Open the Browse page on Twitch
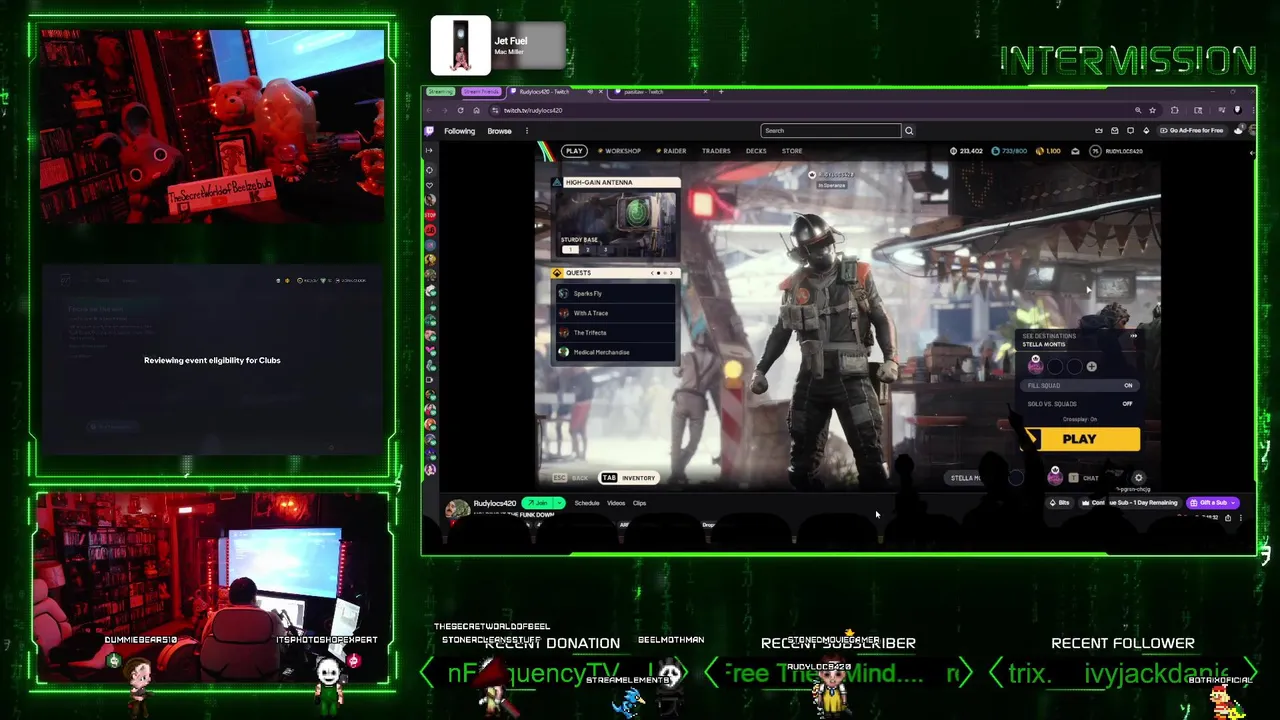 click(499, 131)
